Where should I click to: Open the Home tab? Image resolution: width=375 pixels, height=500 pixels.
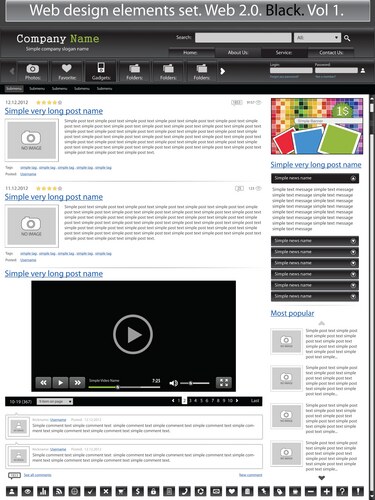190,53
